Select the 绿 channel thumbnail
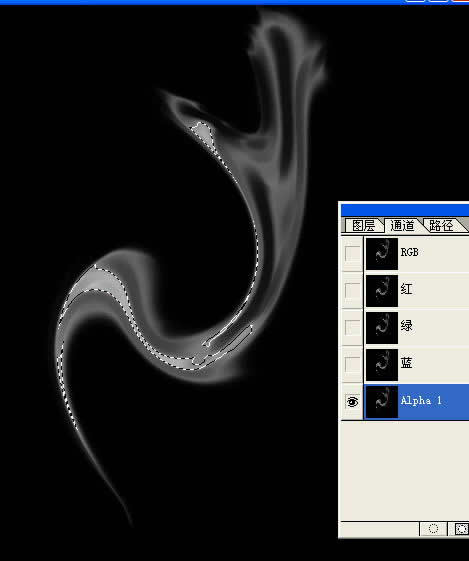 (x=382, y=328)
